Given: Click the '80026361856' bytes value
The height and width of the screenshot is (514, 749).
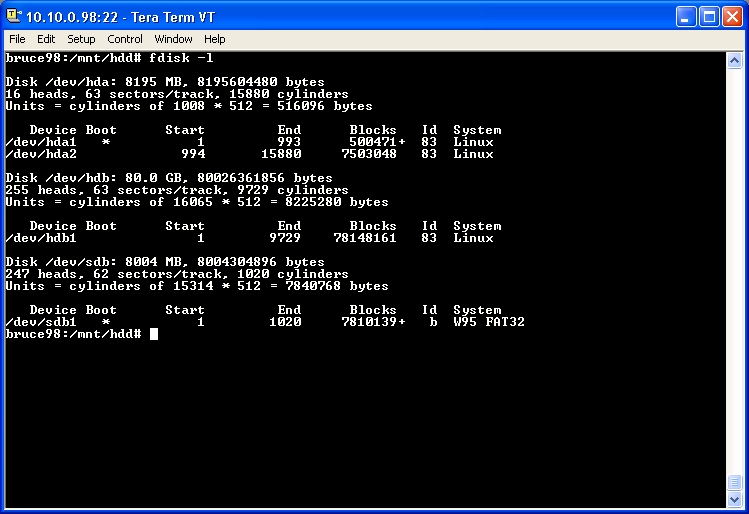Looking at the screenshot, I should [241, 178].
